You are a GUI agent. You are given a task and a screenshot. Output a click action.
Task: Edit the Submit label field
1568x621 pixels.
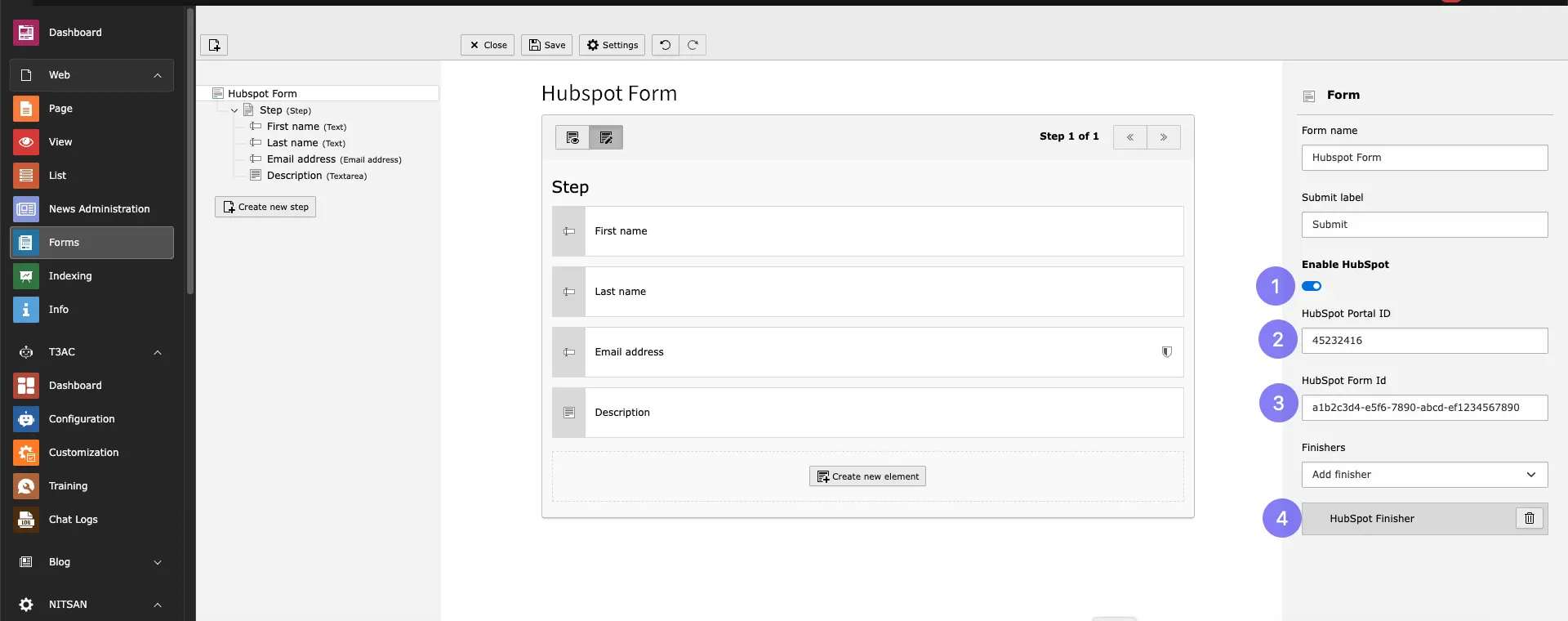(x=1424, y=225)
